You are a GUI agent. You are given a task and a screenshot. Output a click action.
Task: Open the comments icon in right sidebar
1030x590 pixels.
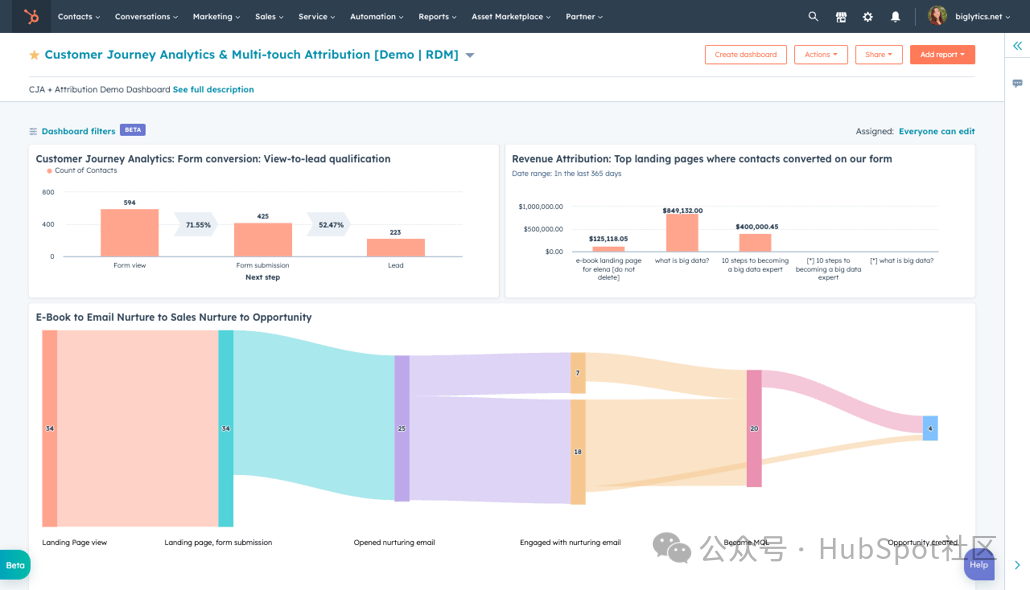[x=1017, y=83]
